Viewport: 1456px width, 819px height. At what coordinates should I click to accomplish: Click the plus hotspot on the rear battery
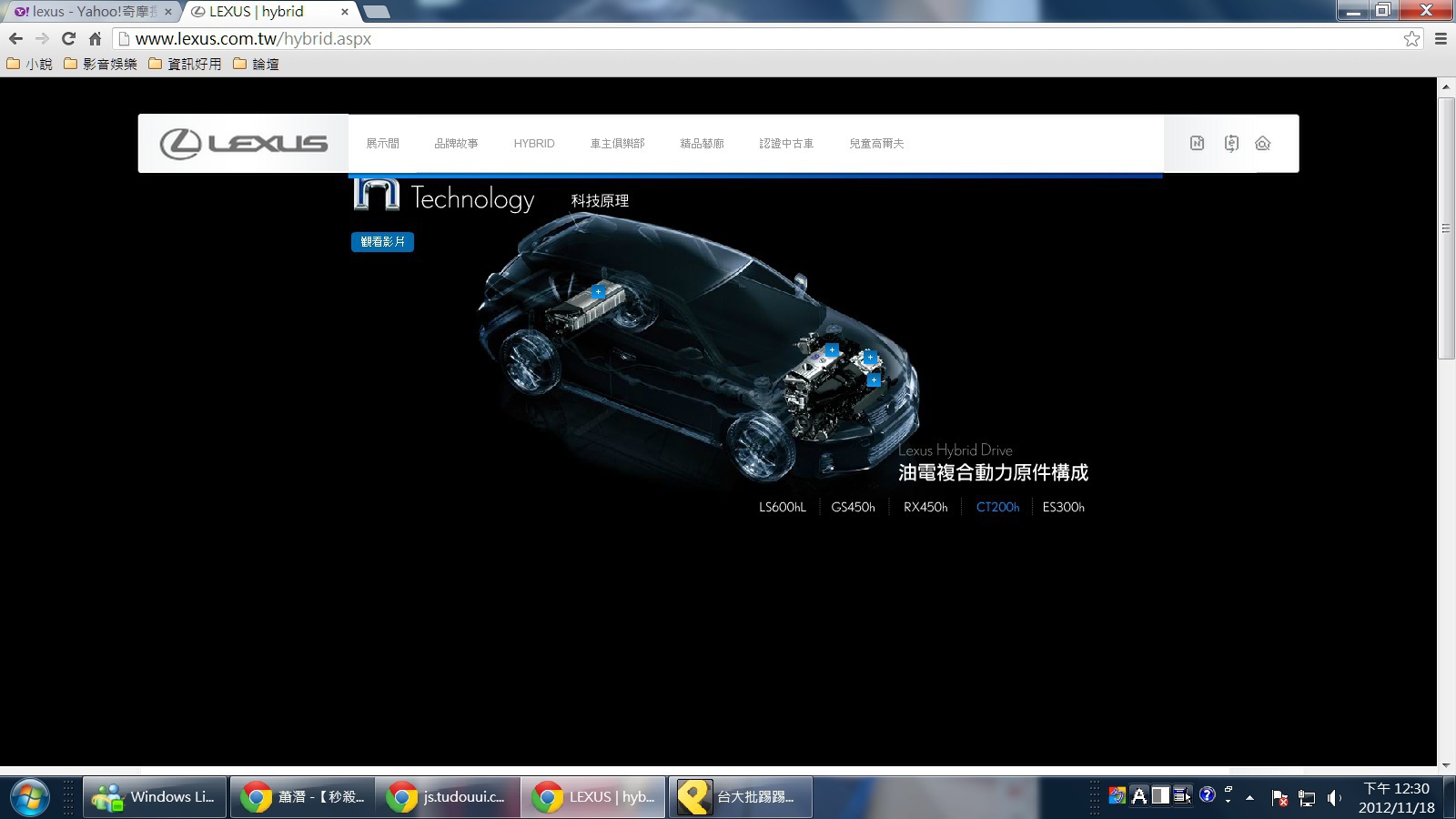(x=598, y=292)
